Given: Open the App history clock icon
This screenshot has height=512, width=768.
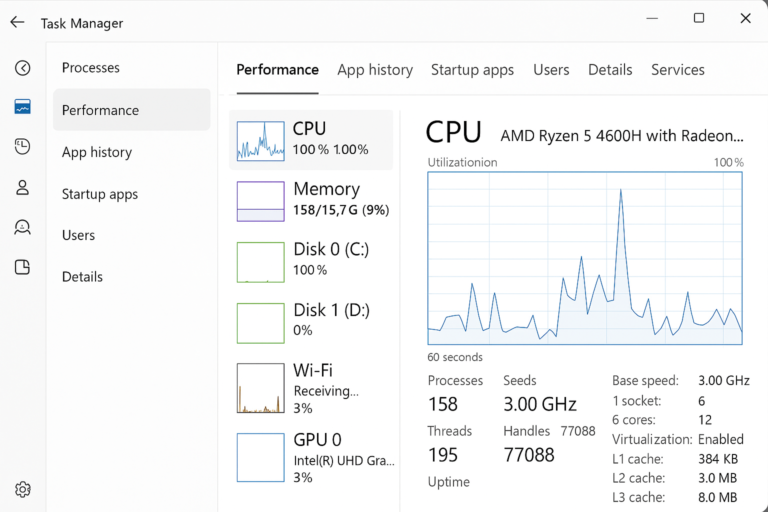Looking at the screenshot, I should (x=22, y=147).
